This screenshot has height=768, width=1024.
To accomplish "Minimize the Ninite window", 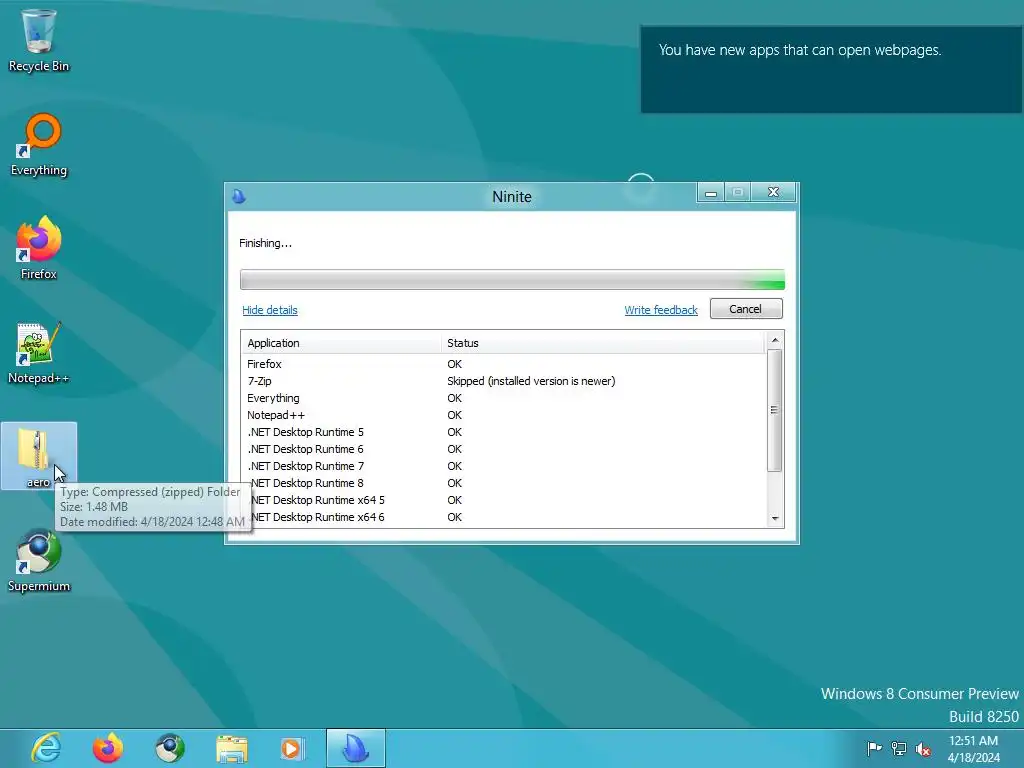I will pyautogui.click(x=711, y=193).
